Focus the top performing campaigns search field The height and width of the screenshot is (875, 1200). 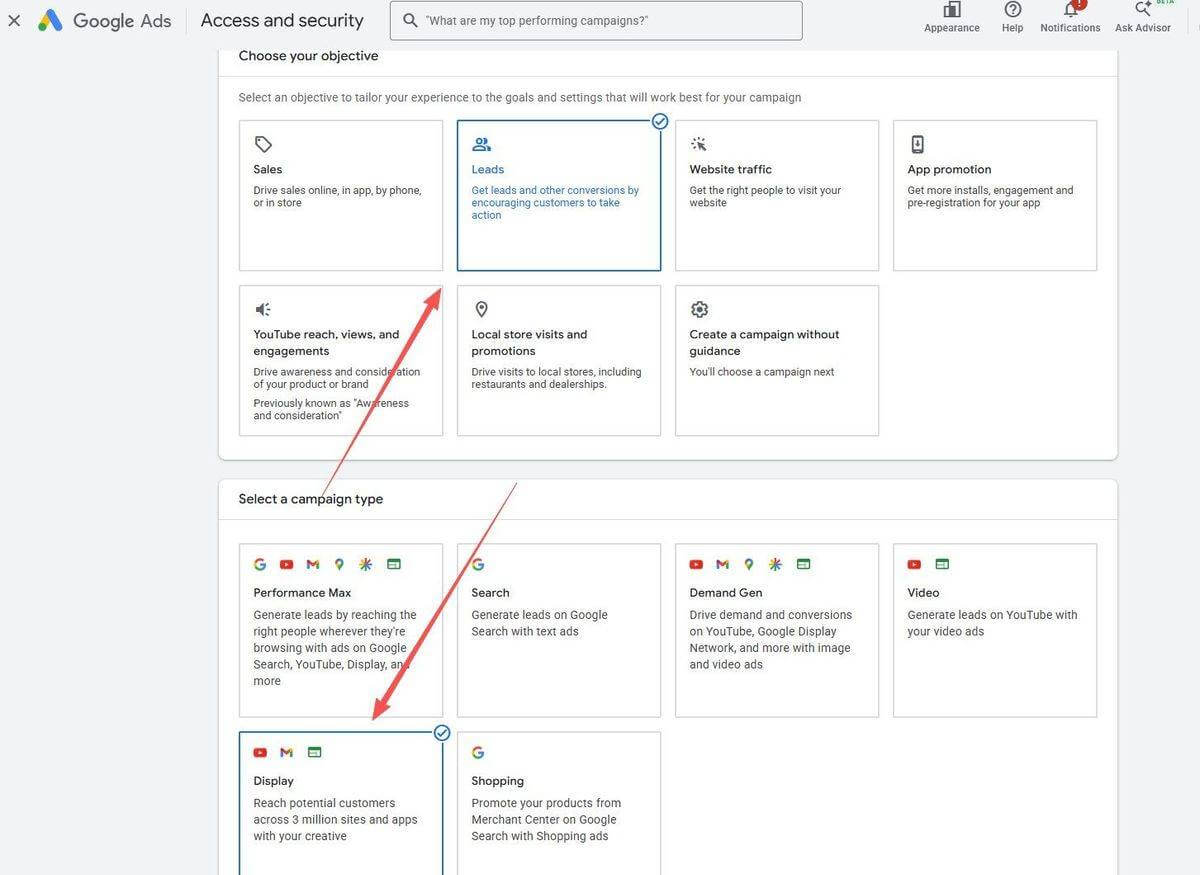point(596,20)
